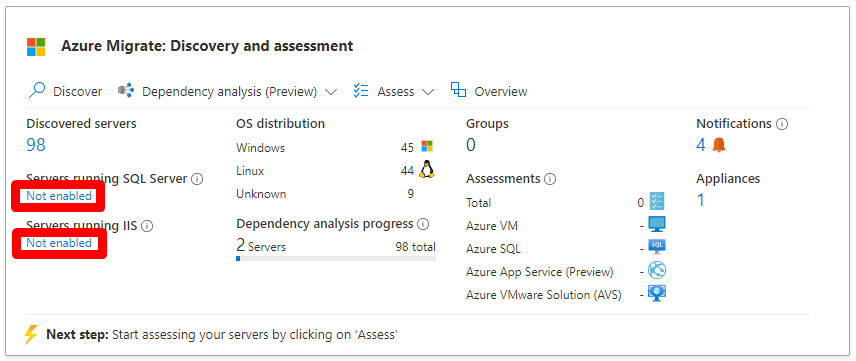Click info icon beside Dependency analysis progress
This screenshot has height=361, width=856.
point(423,224)
